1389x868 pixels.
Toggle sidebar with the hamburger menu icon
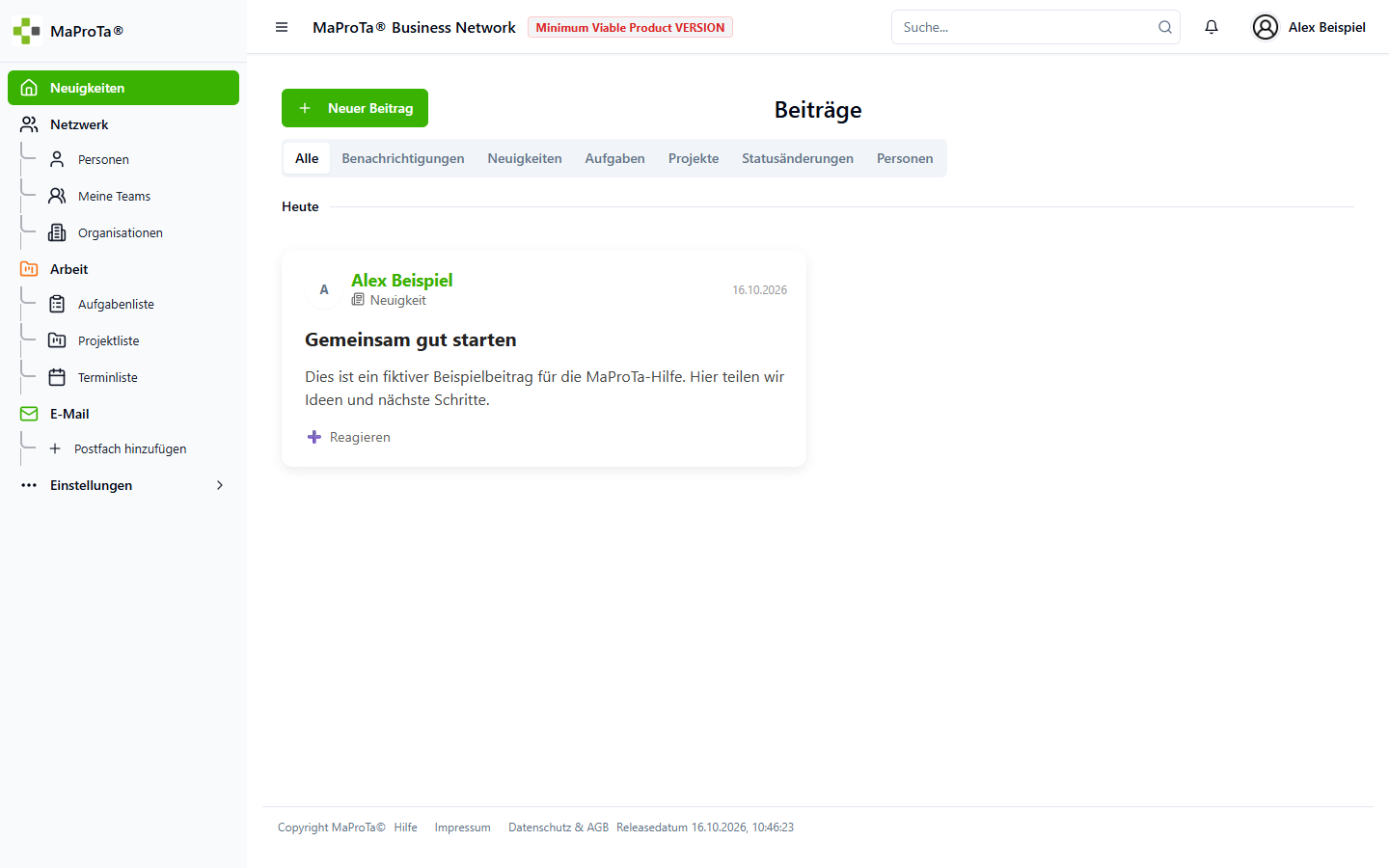282,27
